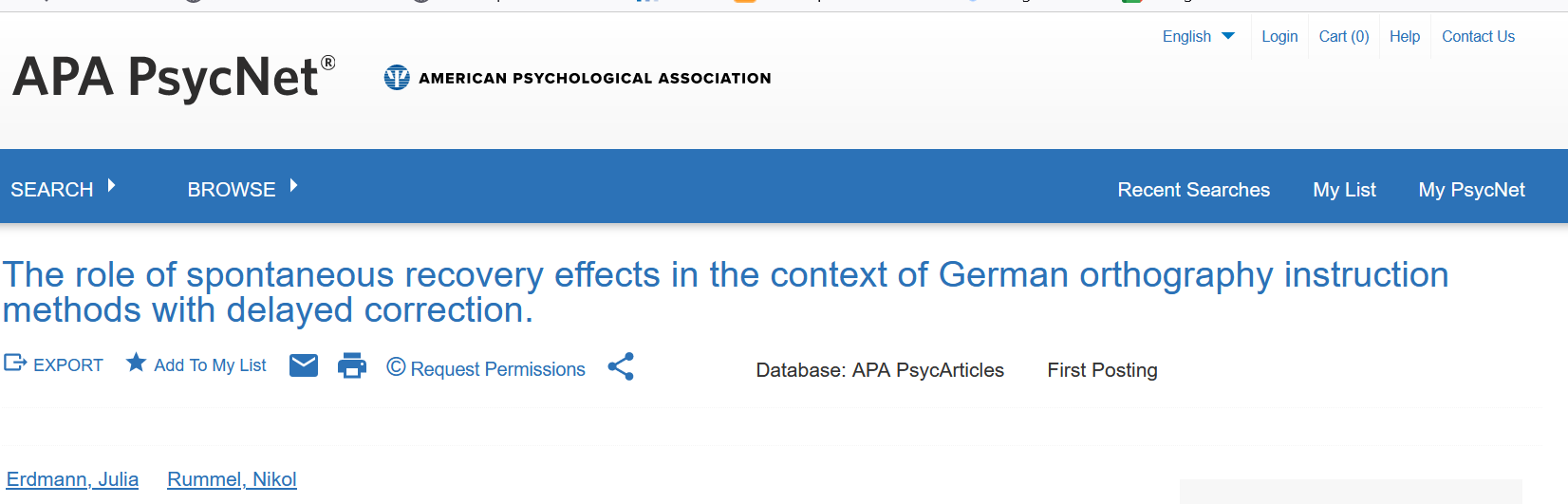The image size is (1568, 504).
Task: Expand the BROWSE menu arrow
Action: tap(293, 186)
